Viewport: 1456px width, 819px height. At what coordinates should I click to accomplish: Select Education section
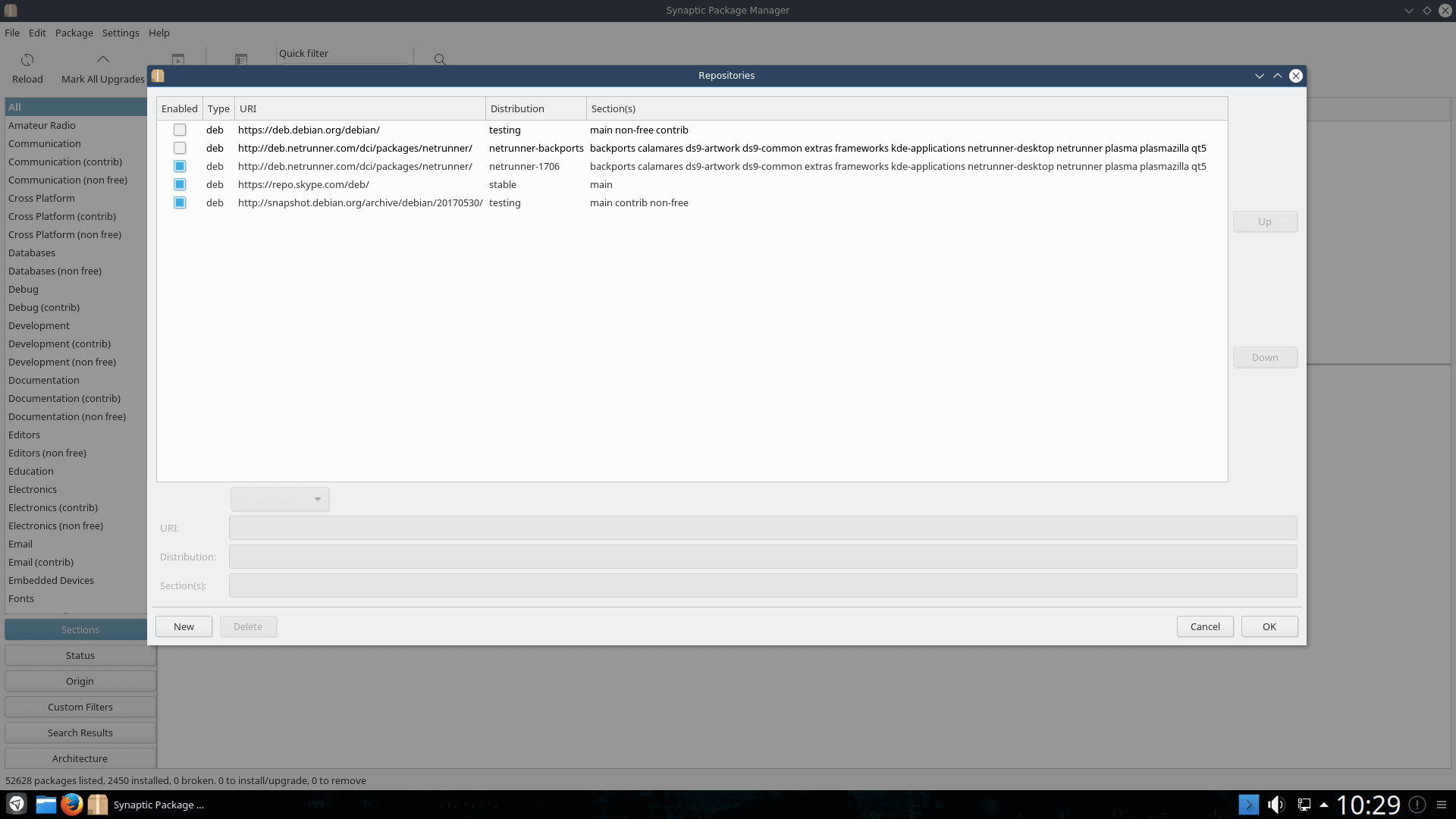76,471
